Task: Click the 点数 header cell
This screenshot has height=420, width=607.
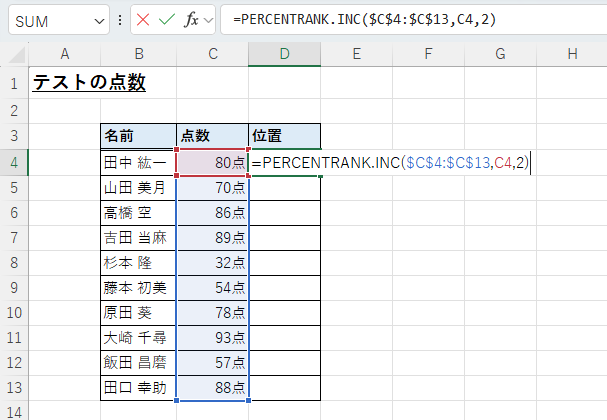Action: [212, 136]
